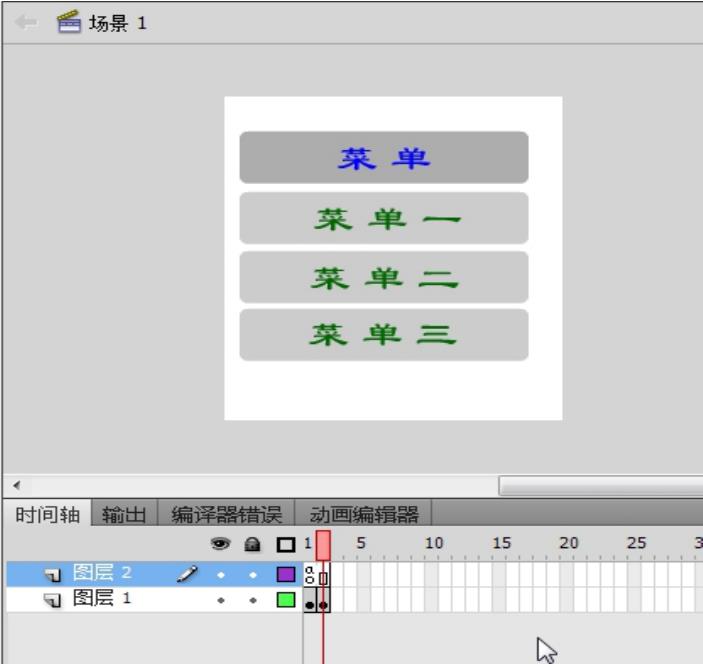
Task: Click the stage scrollbar left arrow
Action: [17, 485]
